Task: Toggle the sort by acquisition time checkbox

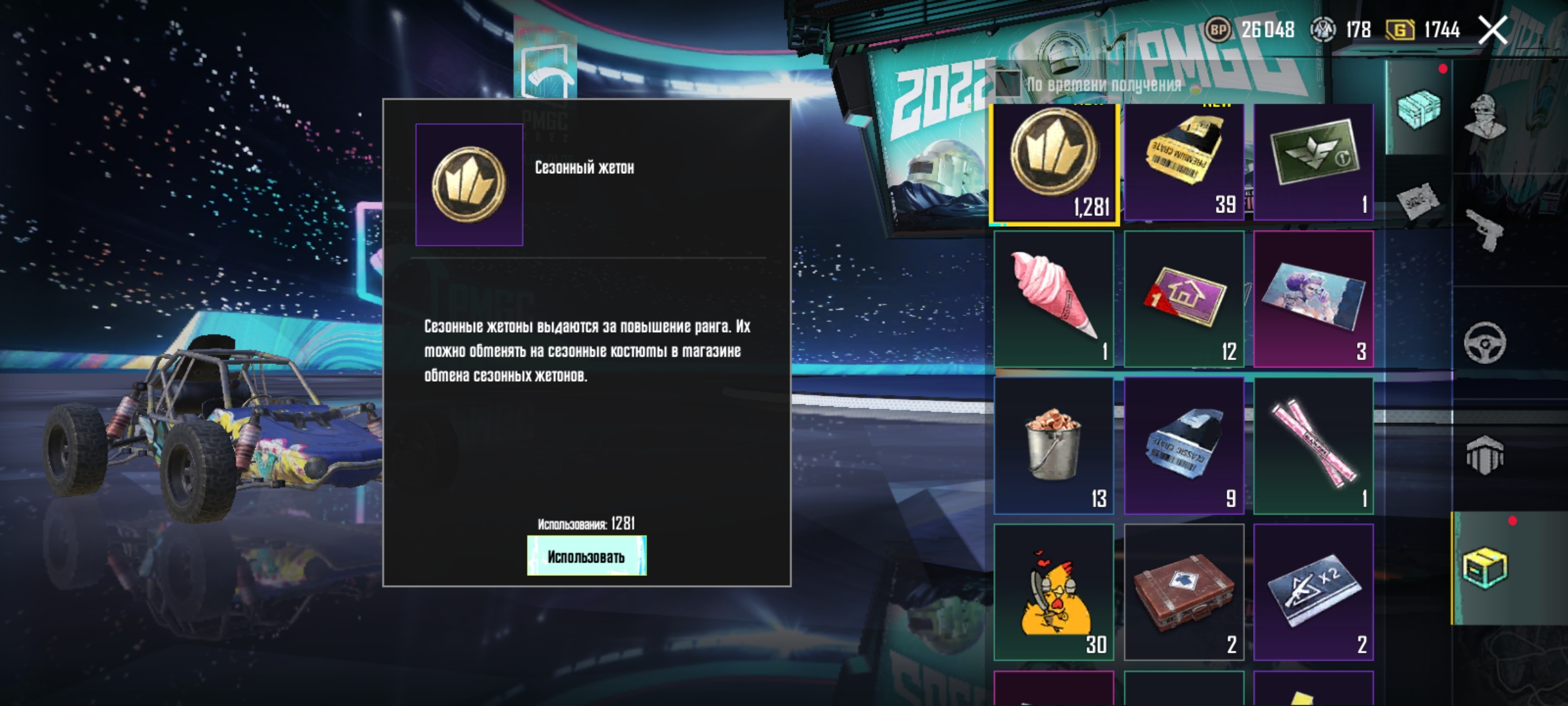Action: coord(1007,84)
